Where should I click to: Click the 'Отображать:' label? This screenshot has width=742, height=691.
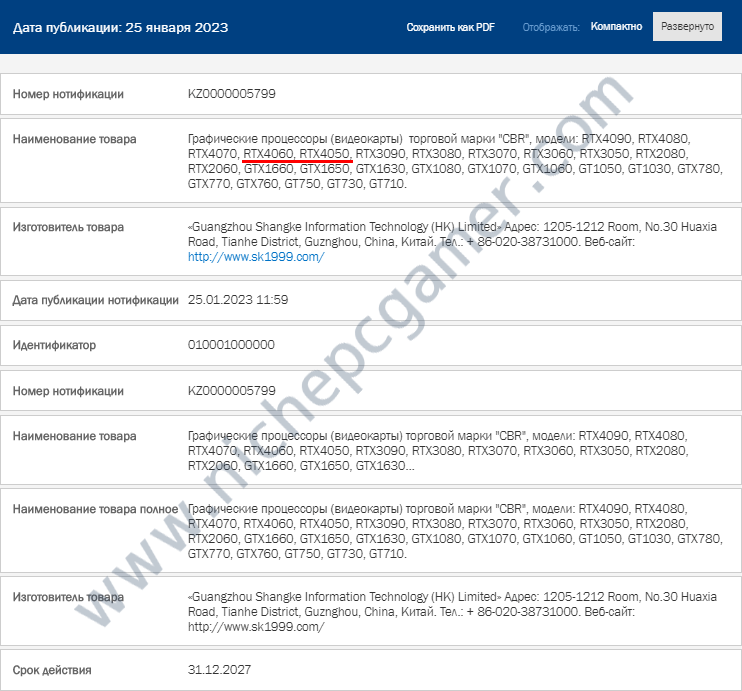(x=551, y=27)
